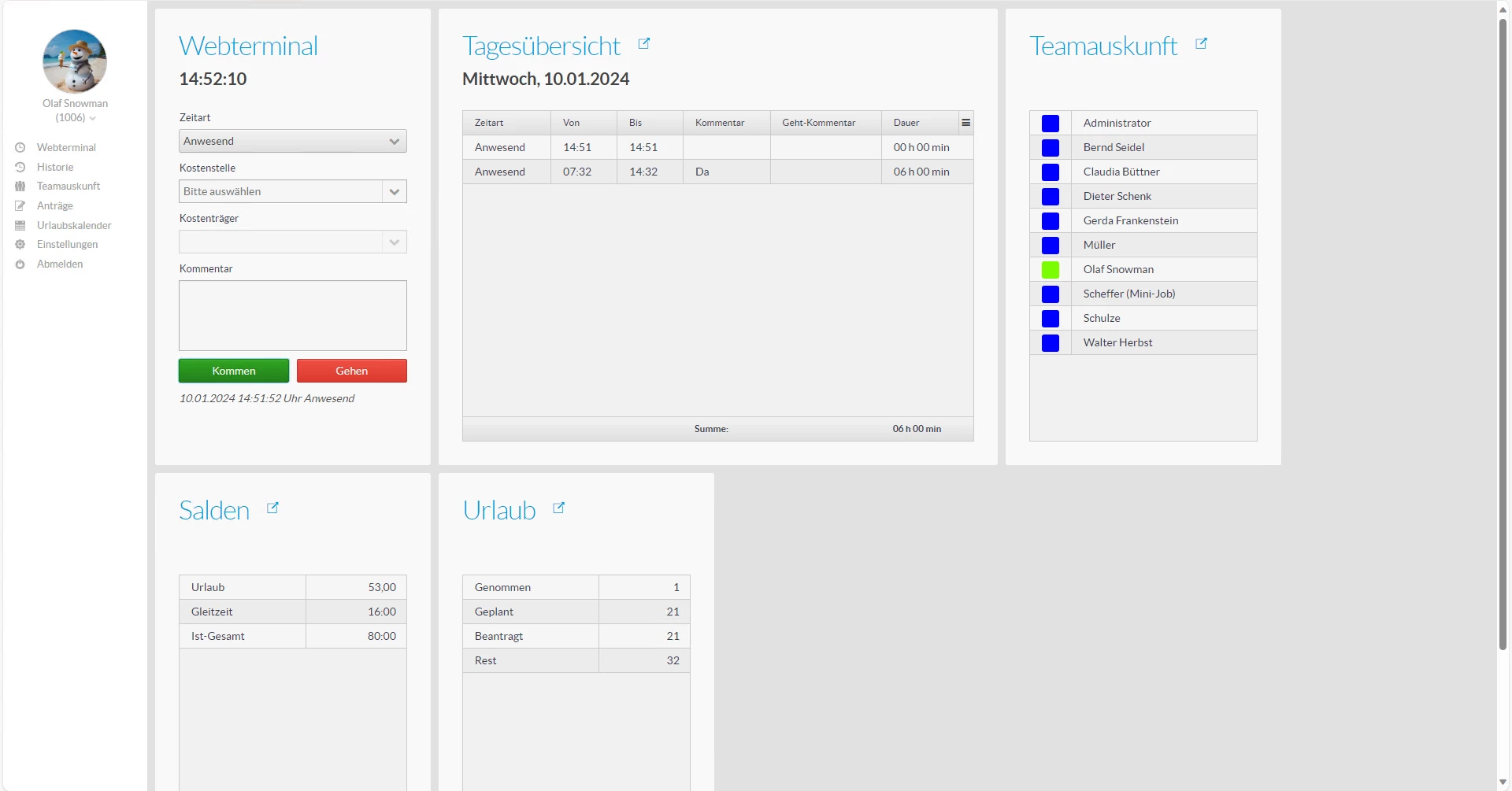
Task: Open Salden external link icon
Action: pyautogui.click(x=272, y=508)
